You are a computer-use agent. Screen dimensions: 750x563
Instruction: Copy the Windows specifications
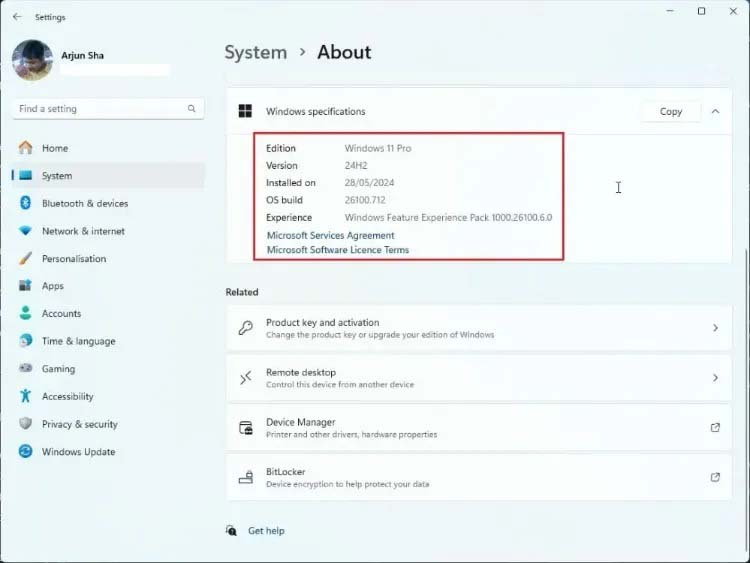pyautogui.click(x=671, y=112)
